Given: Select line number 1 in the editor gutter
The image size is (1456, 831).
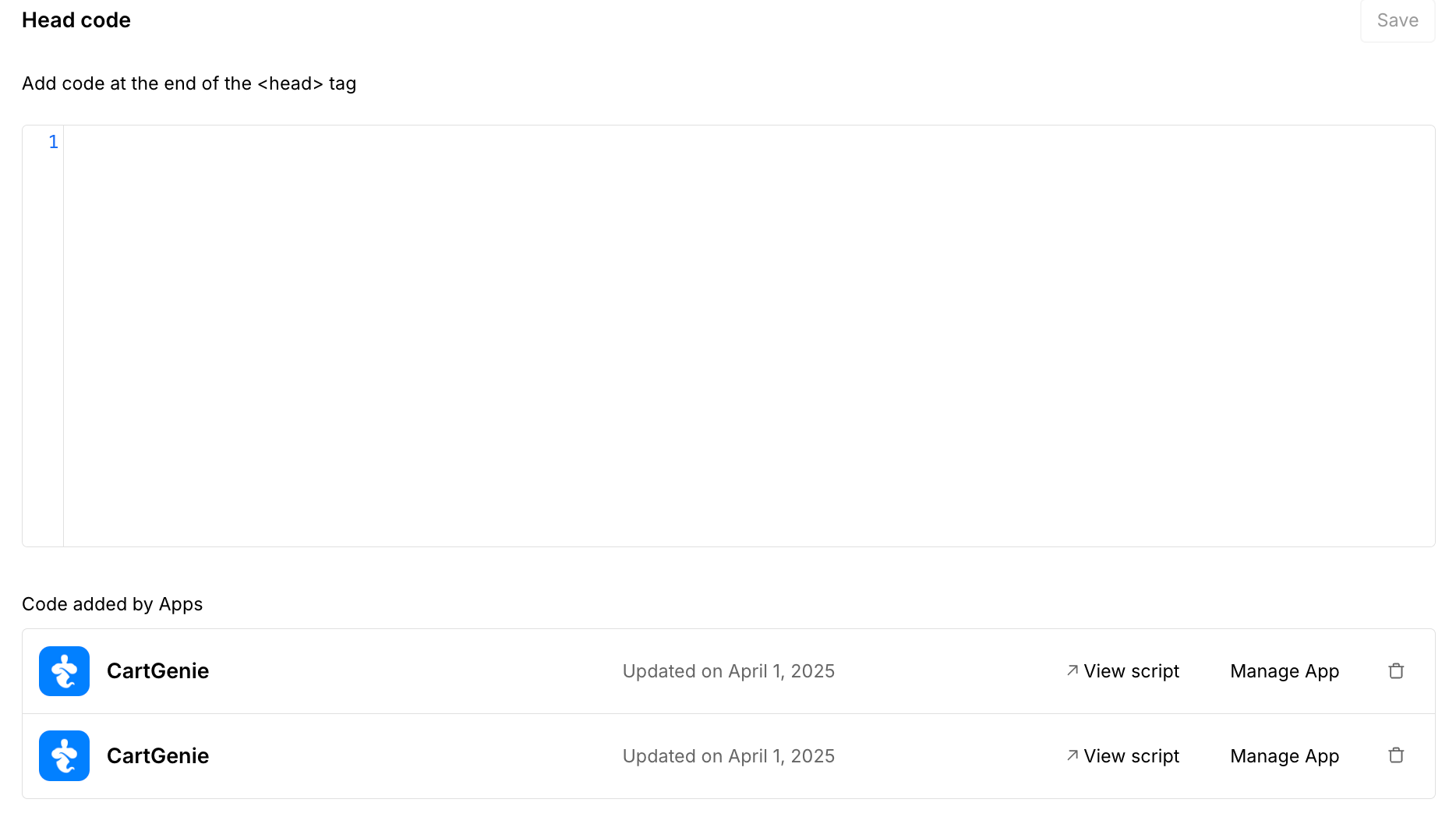Looking at the screenshot, I should coord(53,142).
